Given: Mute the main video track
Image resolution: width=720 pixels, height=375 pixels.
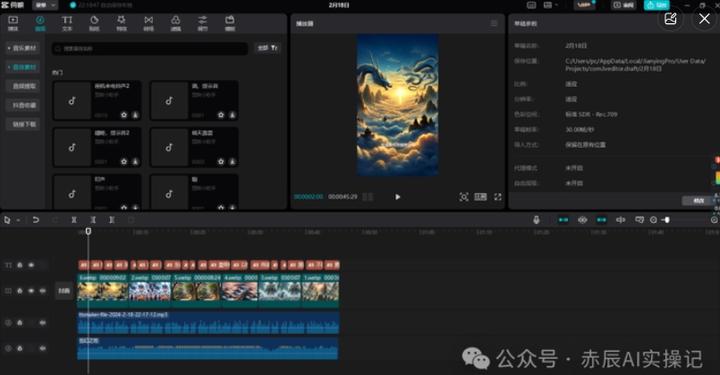Looking at the screenshot, I should (43, 291).
